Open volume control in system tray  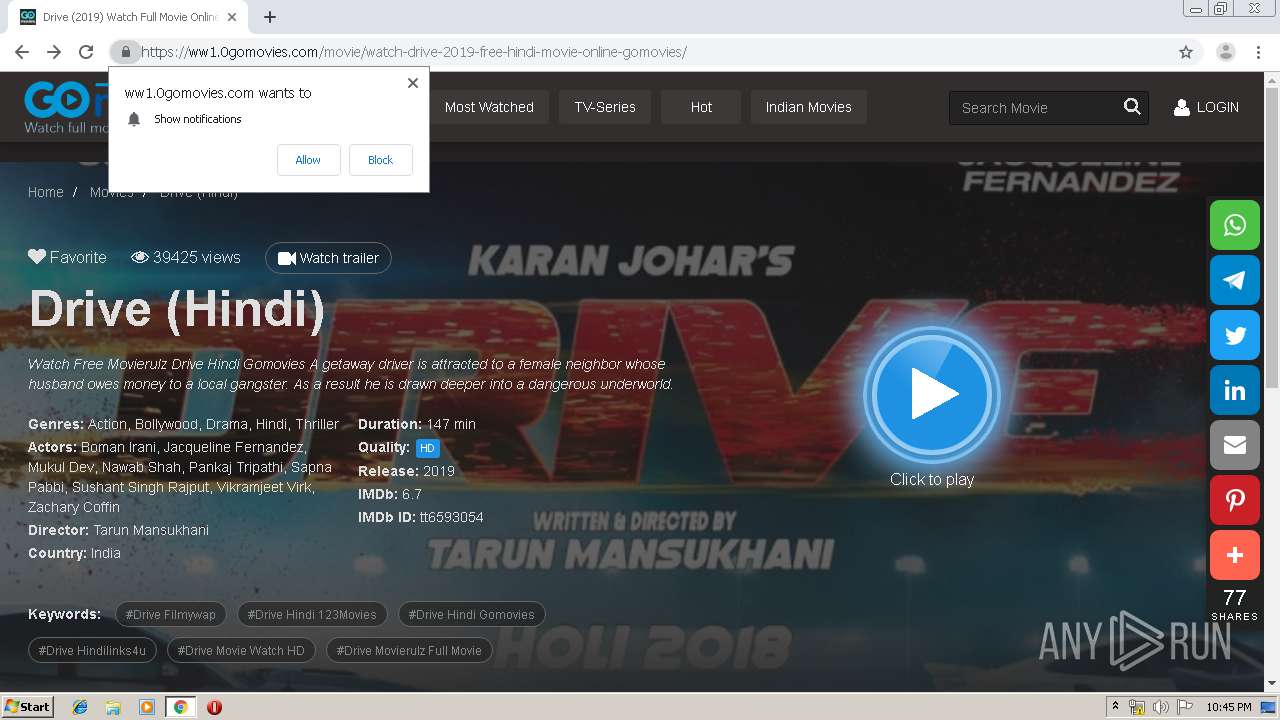pos(1160,707)
